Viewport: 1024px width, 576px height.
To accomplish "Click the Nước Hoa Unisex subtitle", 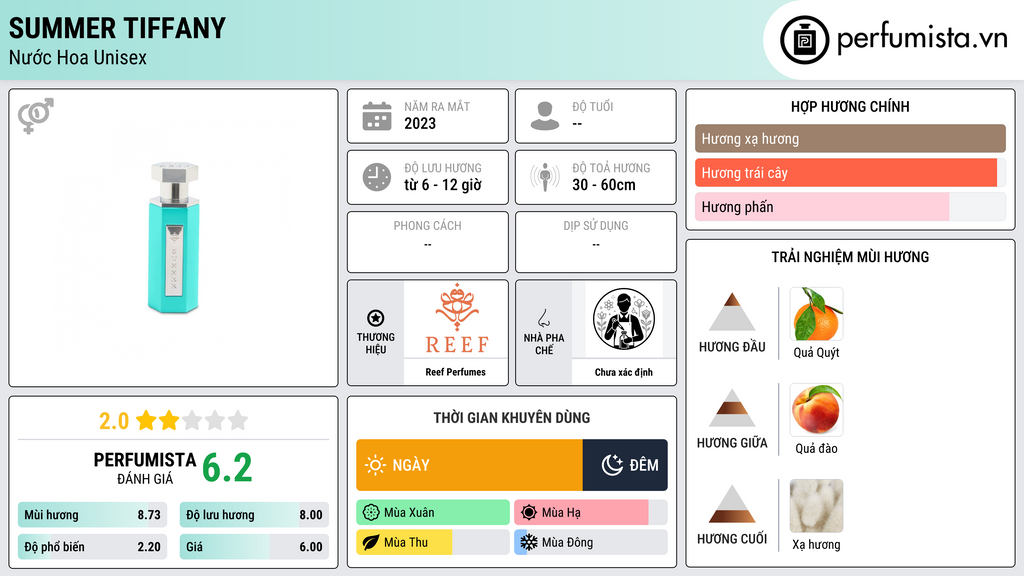I will (78, 57).
